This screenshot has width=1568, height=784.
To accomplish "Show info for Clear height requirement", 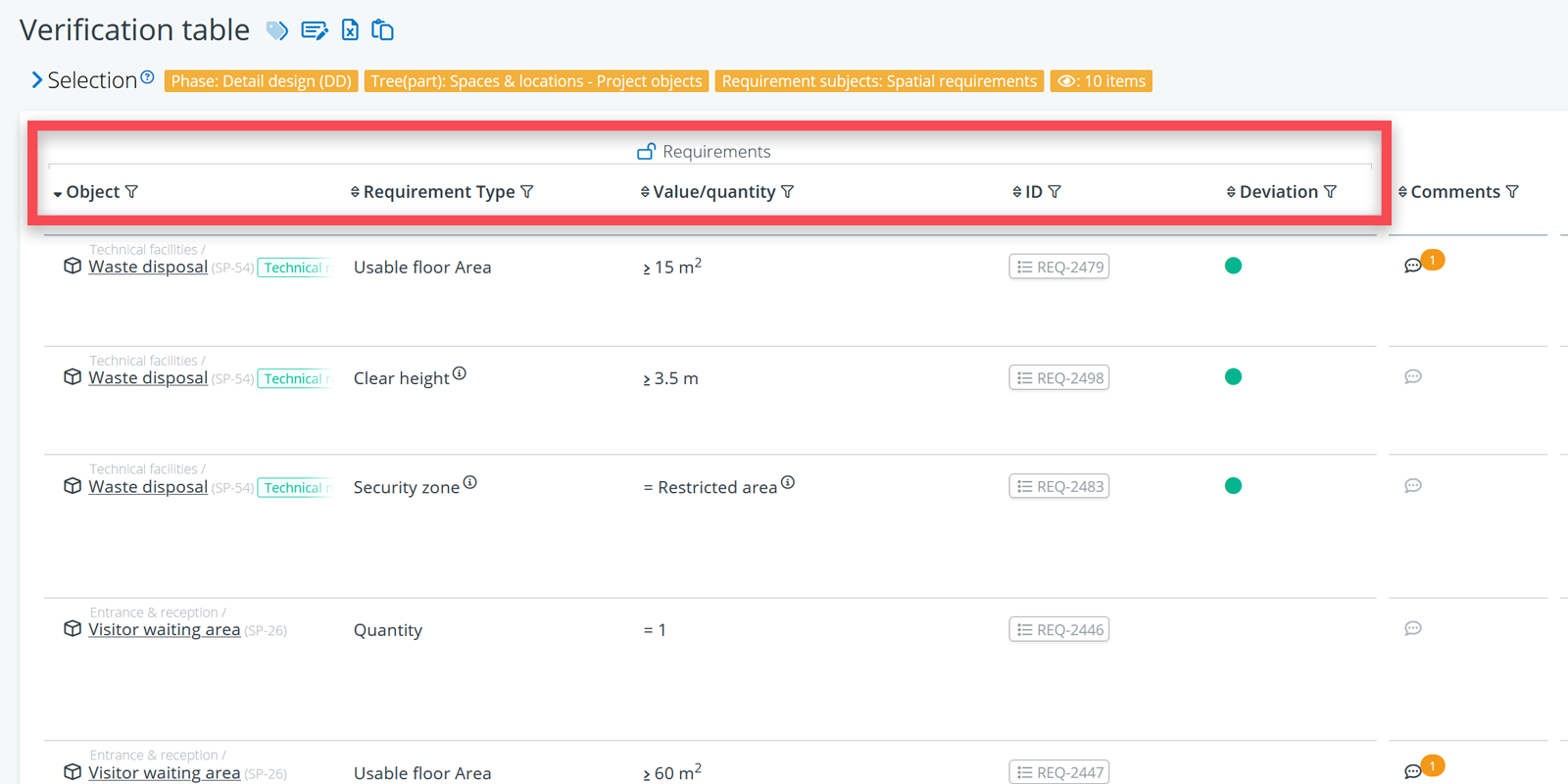I will tap(460, 373).
